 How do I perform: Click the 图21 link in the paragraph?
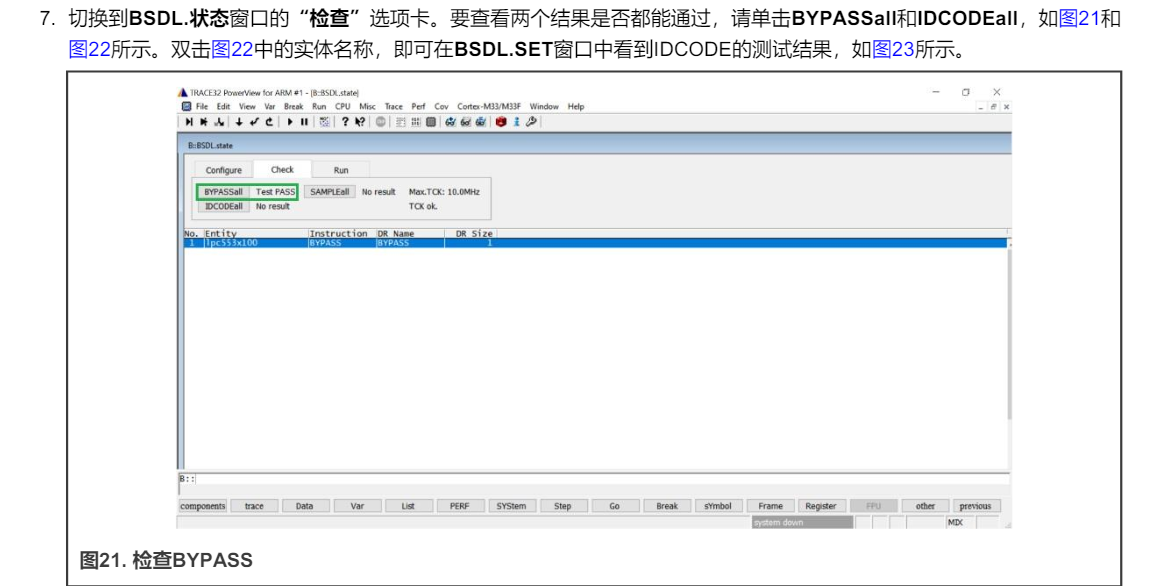1079,18
